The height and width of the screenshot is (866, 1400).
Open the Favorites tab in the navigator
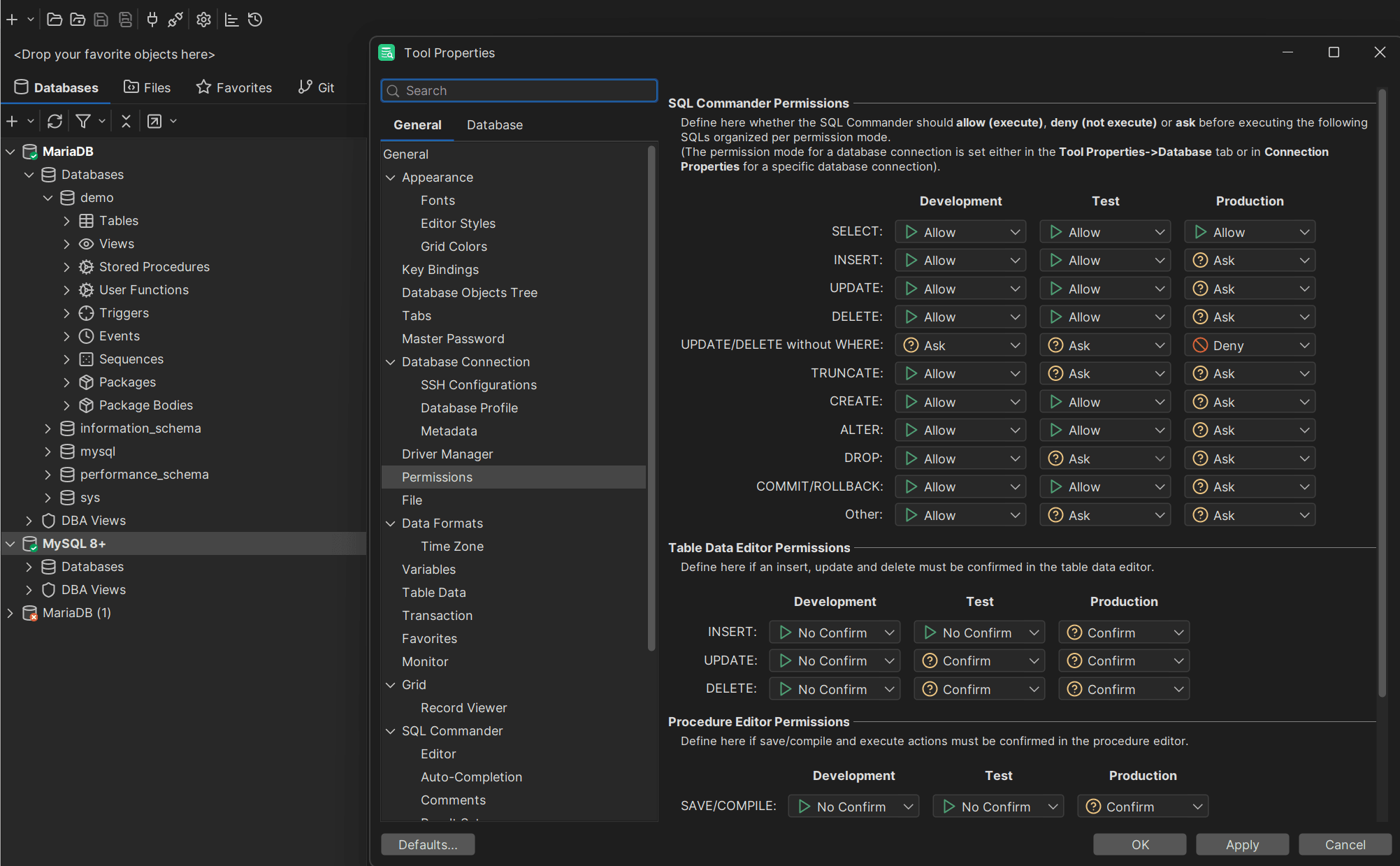point(233,87)
